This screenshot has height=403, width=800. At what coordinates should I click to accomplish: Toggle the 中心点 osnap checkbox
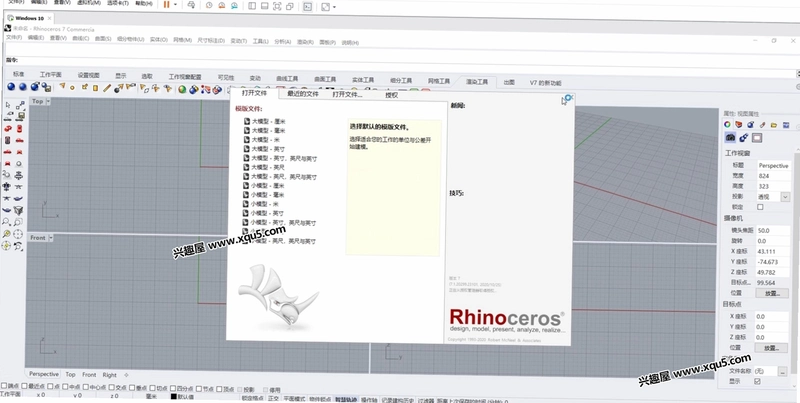85,387
